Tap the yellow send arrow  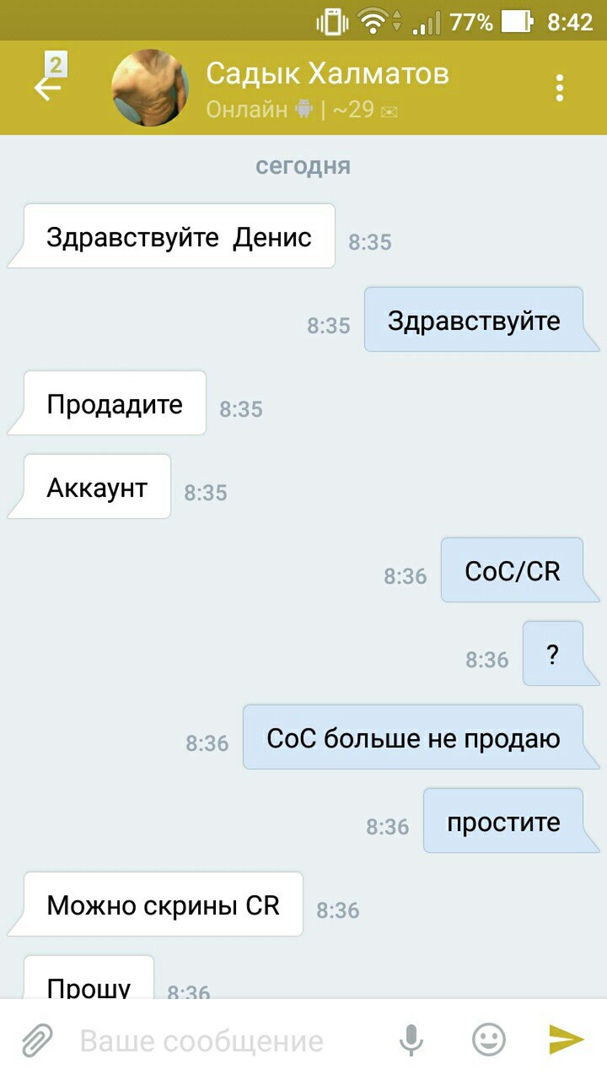pos(566,1039)
